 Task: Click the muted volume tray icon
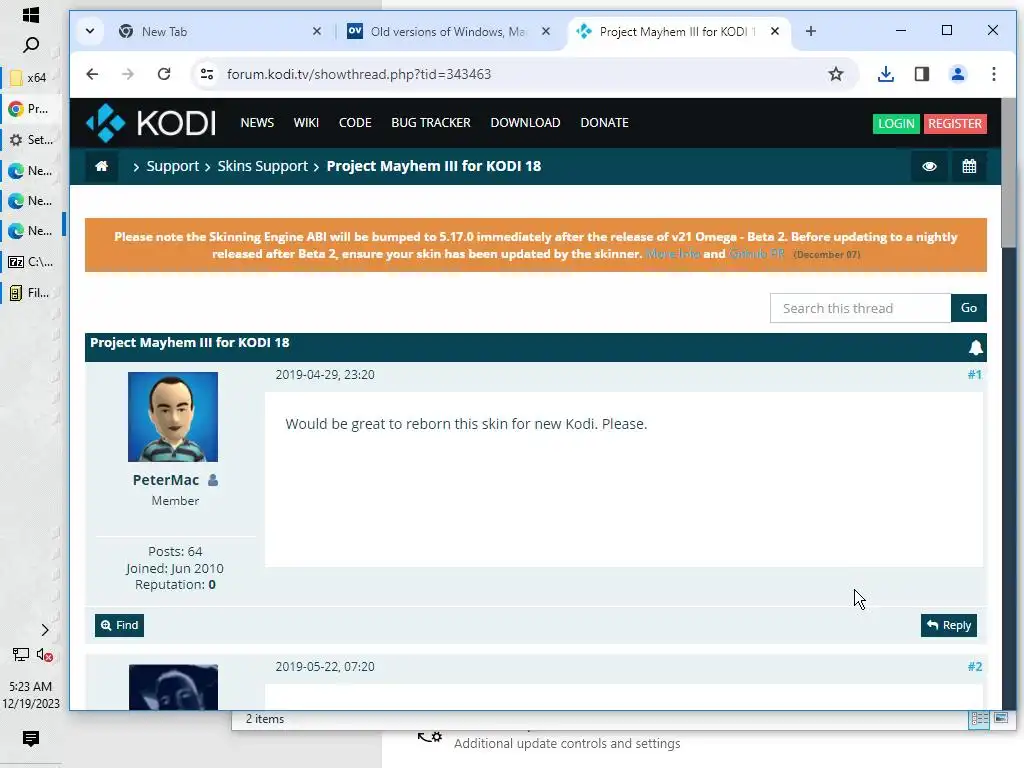coord(44,654)
